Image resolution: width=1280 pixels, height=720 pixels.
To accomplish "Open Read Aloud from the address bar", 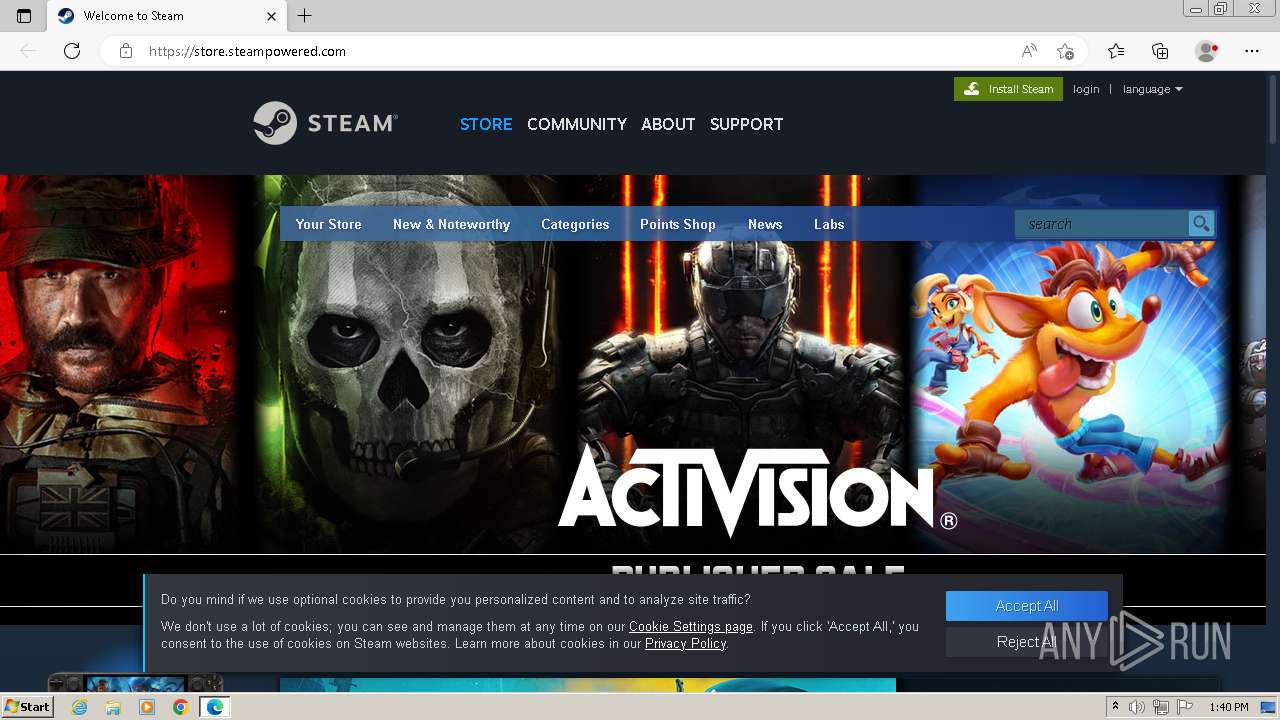I will 1029,51.
